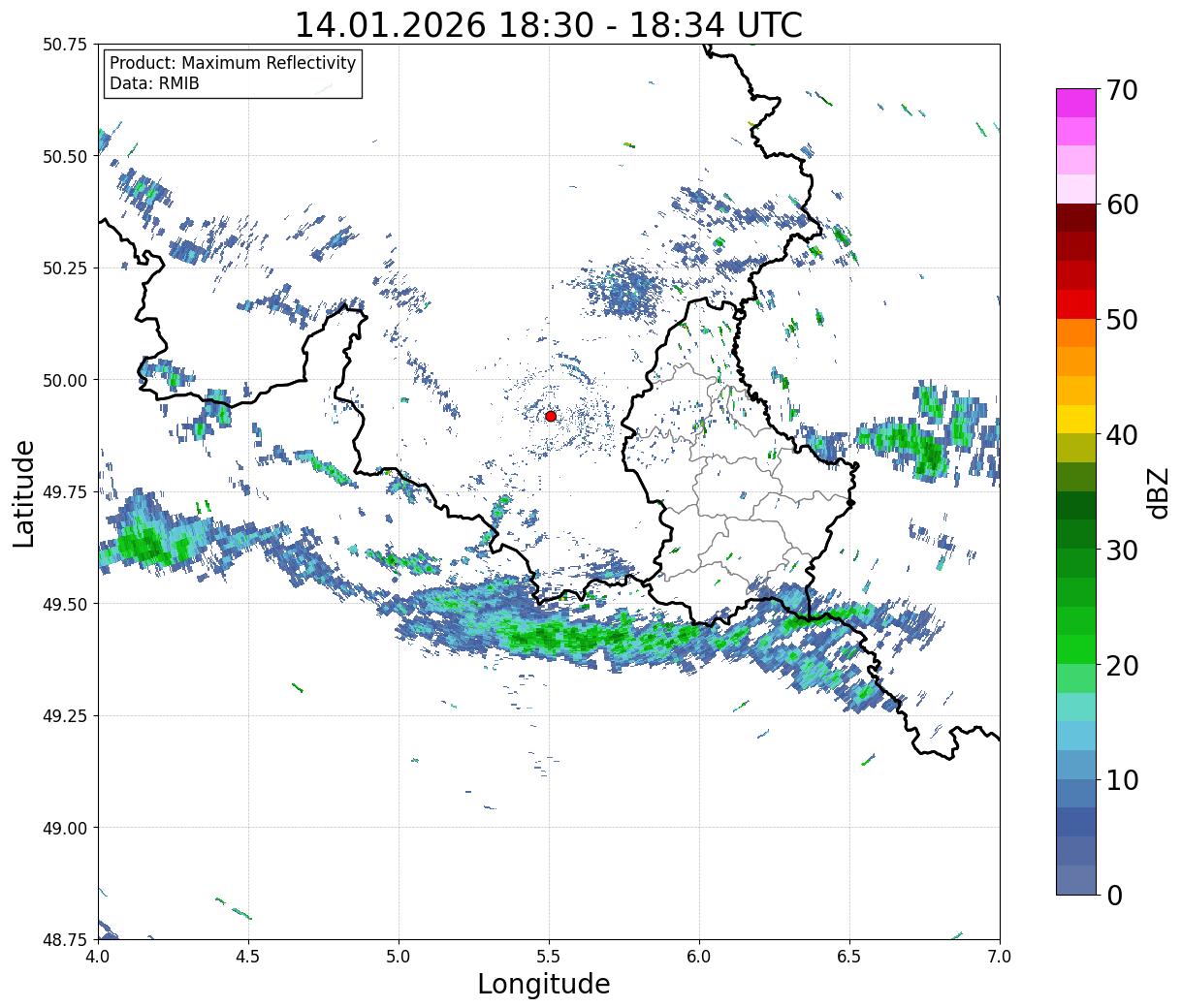Image resolution: width=1182 pixels, height=1008 pixels.
Task: Click the longitude tick label 5.0
Action: pyautogui.click(x=399, y=957)
